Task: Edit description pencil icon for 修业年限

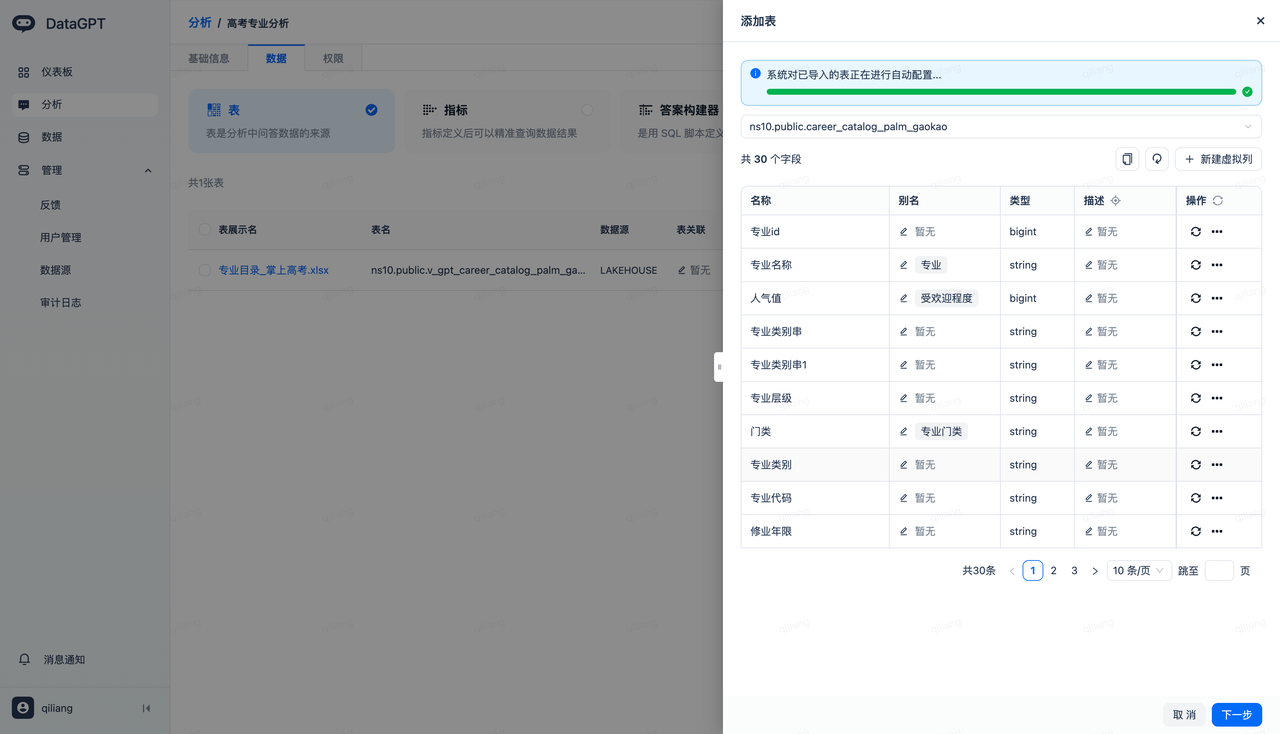Action: (1089, 532)
